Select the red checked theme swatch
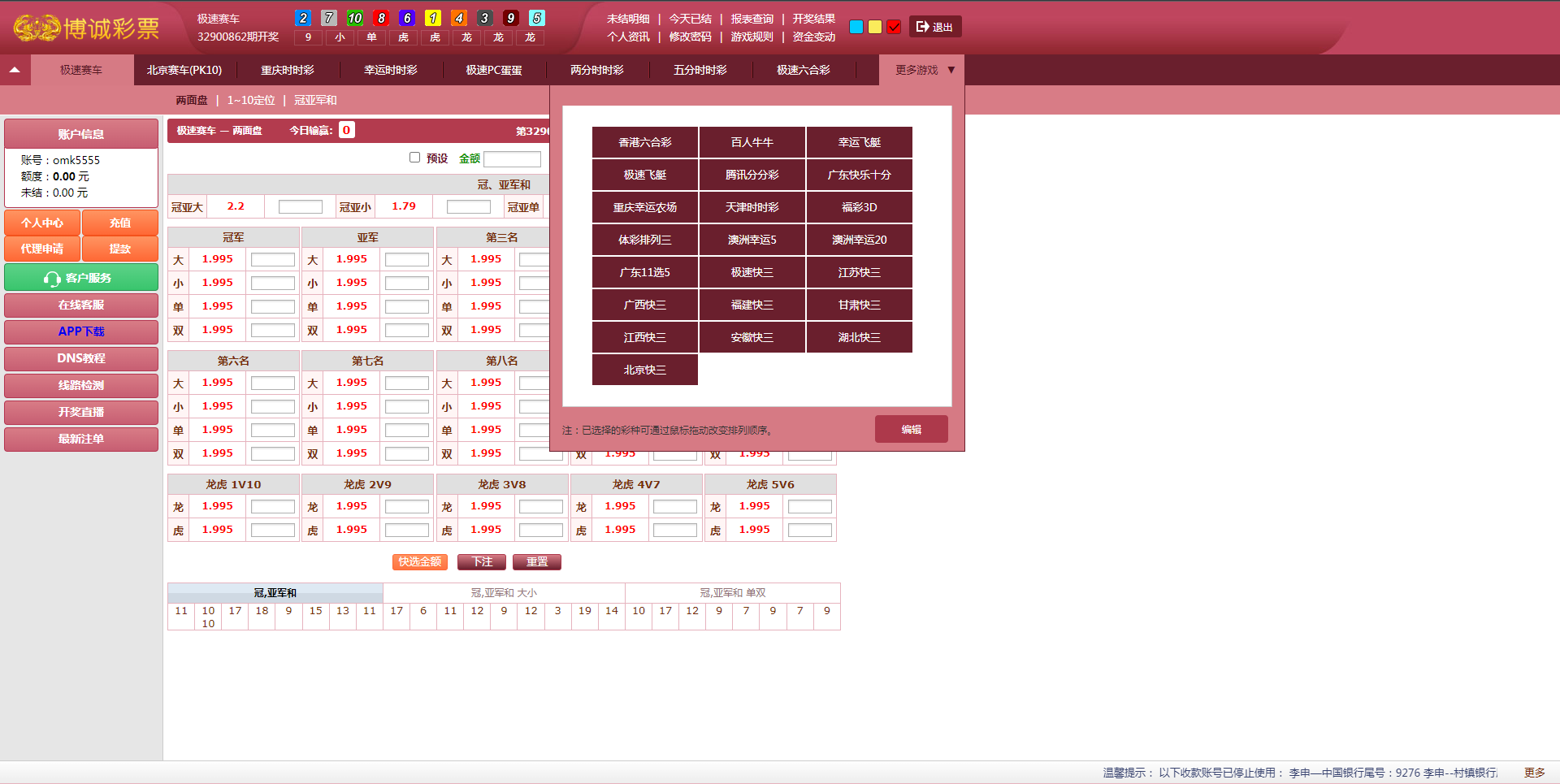 (x=894, y=27)
